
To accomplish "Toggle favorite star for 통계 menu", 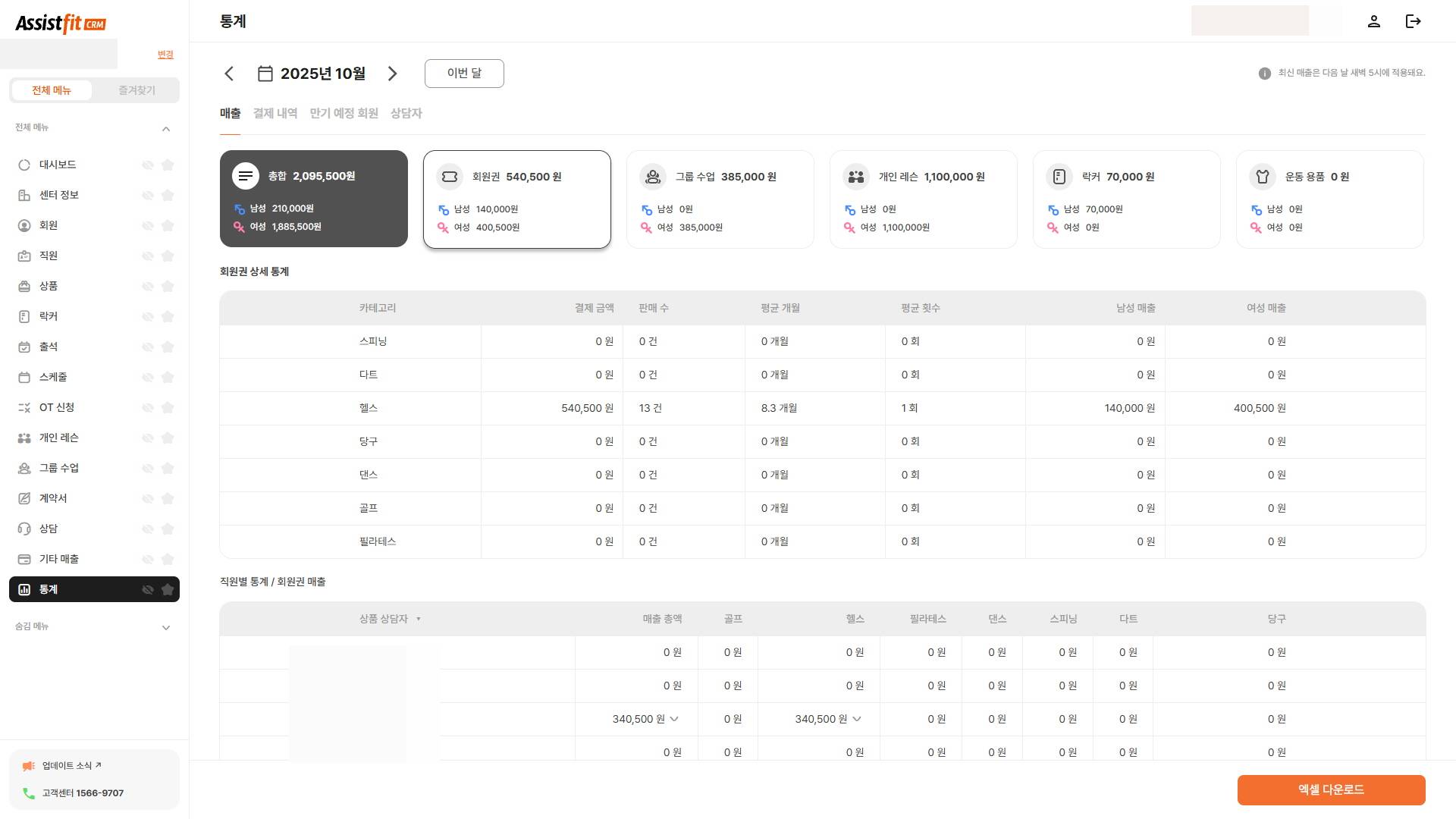I will 168,589.
